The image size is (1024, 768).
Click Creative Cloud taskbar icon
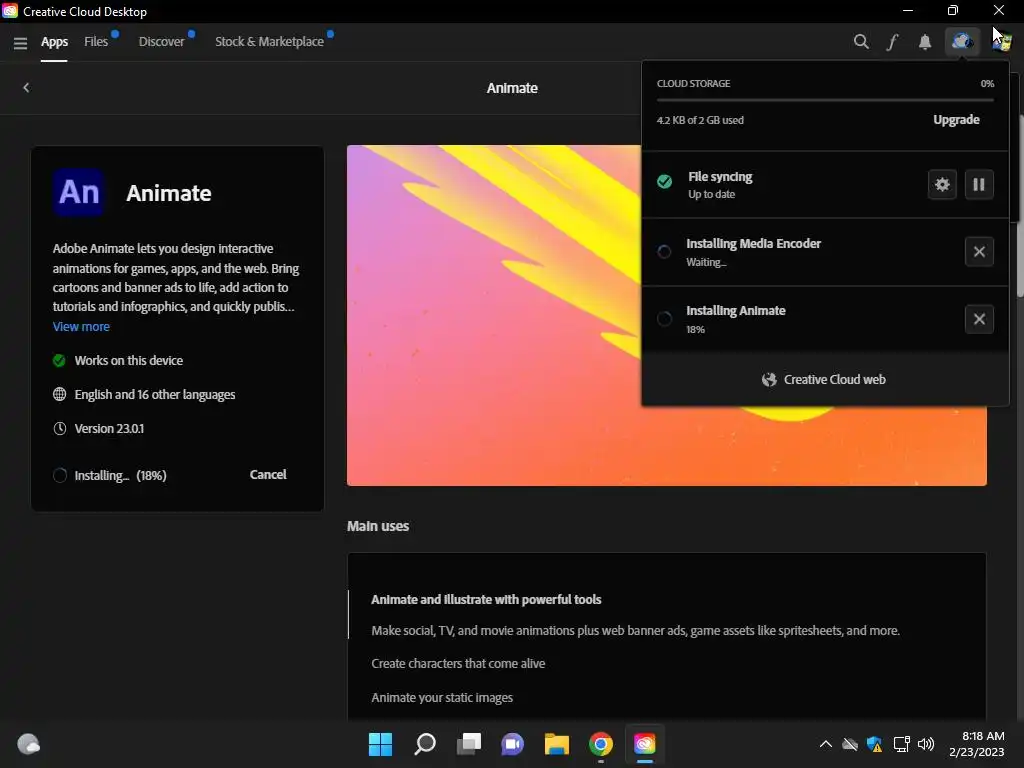[x=645, y=744]
